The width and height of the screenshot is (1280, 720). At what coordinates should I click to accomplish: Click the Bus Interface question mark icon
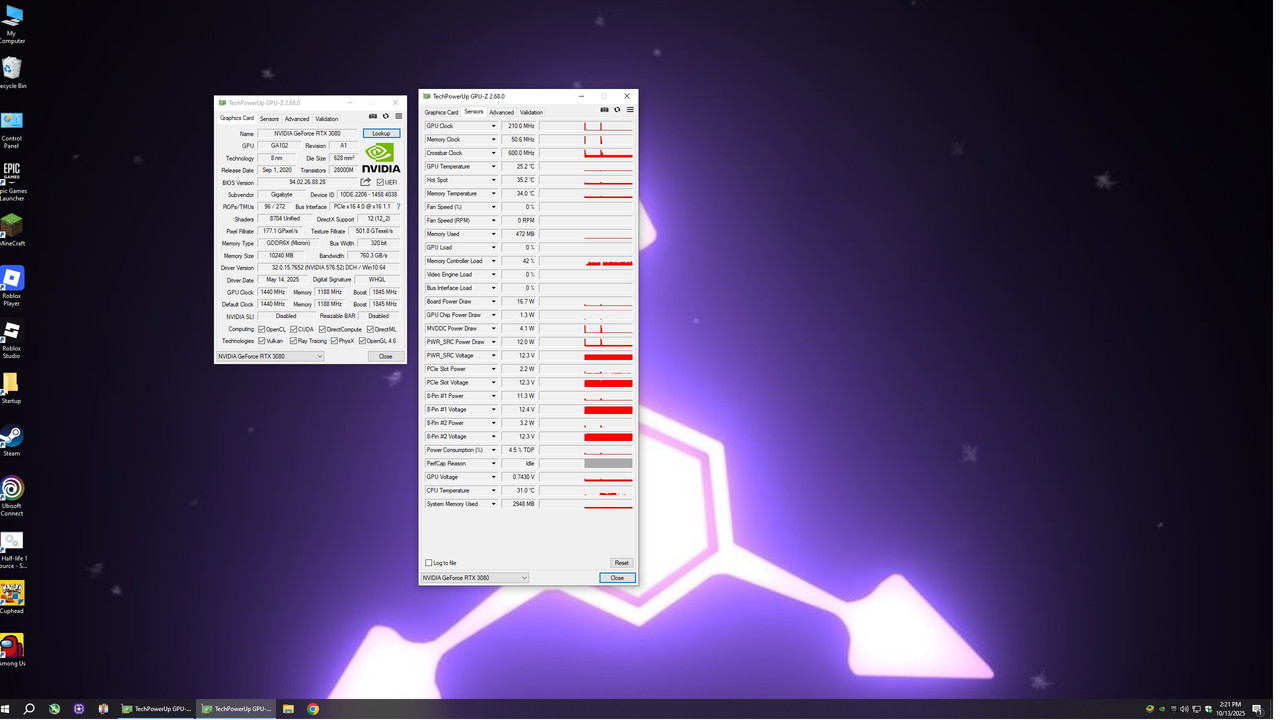coord(398,207)
